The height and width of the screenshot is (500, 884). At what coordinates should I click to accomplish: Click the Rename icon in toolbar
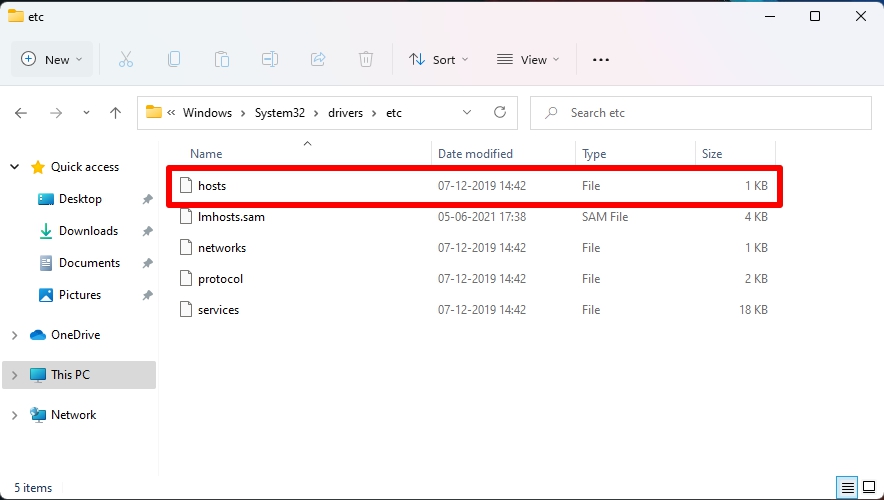[x=269, y=59]
